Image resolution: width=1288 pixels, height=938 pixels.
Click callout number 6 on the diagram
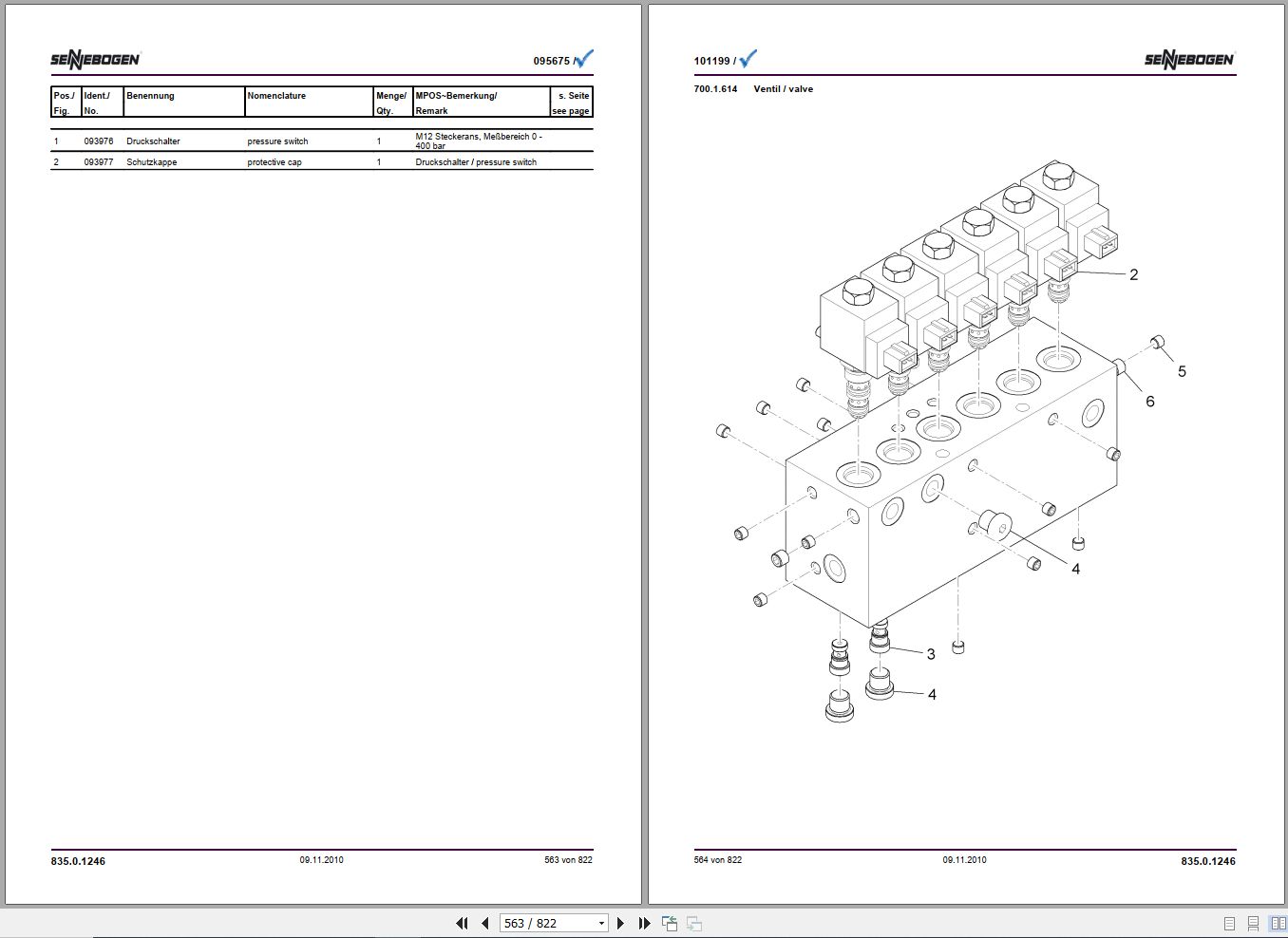tap(1149, 402)
